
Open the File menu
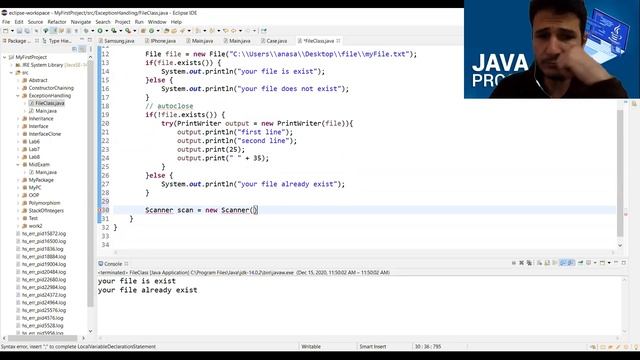pyautogui.click(x=6, y=22)
